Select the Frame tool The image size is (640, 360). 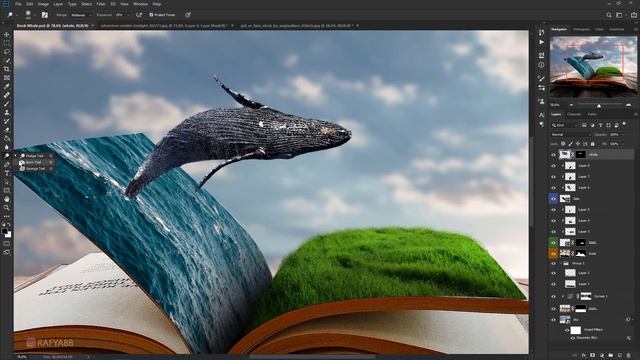[x=7, y=78]
